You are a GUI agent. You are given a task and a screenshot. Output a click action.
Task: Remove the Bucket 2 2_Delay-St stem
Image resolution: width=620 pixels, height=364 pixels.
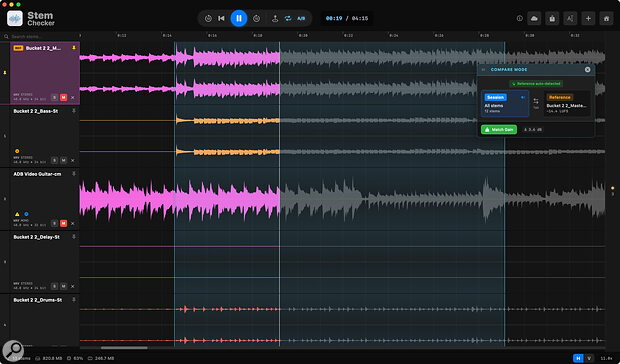(72, 286)
